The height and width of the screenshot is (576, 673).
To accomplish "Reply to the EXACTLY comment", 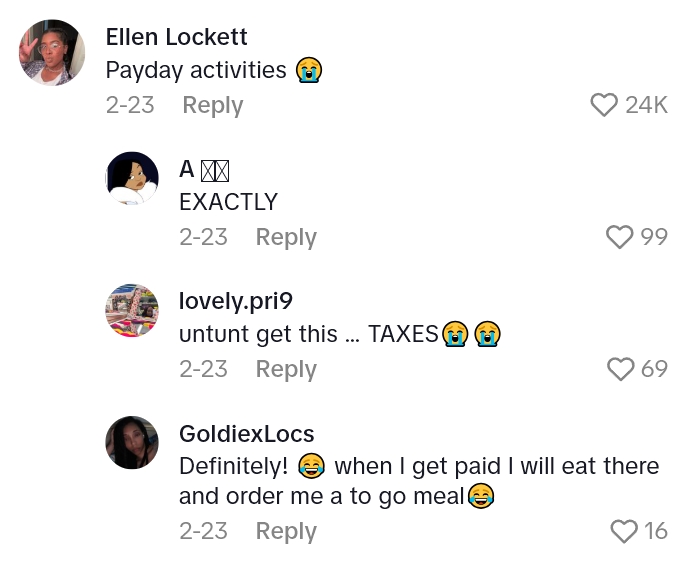I will 286,237.
